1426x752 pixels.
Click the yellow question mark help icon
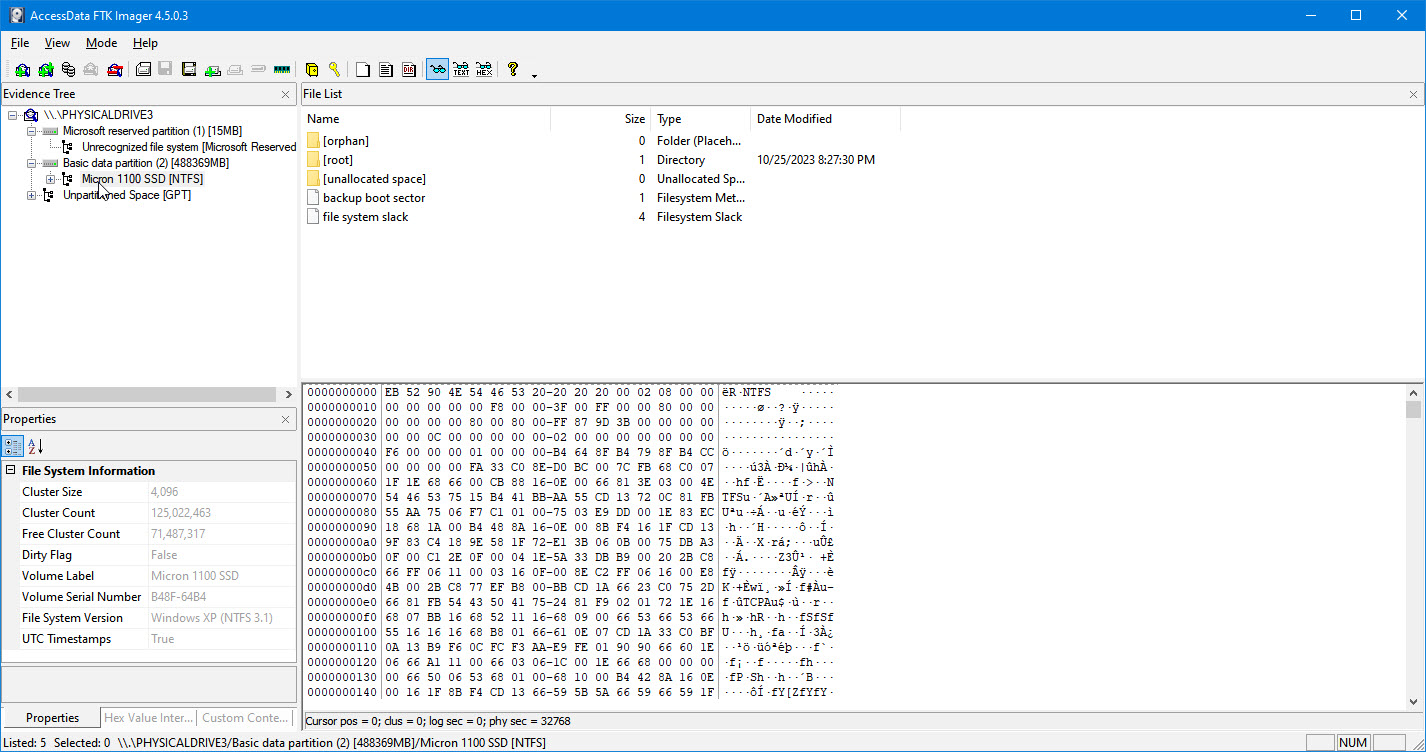coord(512,70)
